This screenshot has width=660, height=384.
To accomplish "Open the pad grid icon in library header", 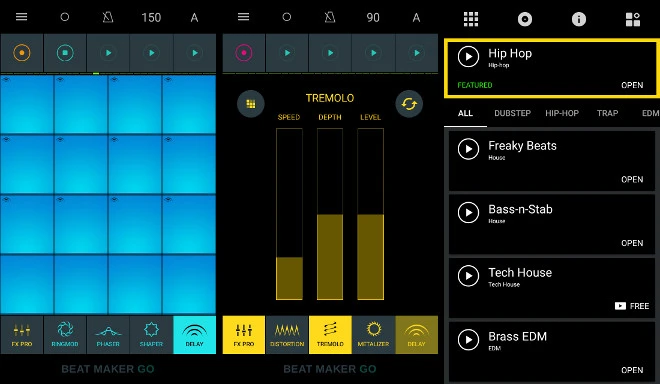I will [471, 19].
